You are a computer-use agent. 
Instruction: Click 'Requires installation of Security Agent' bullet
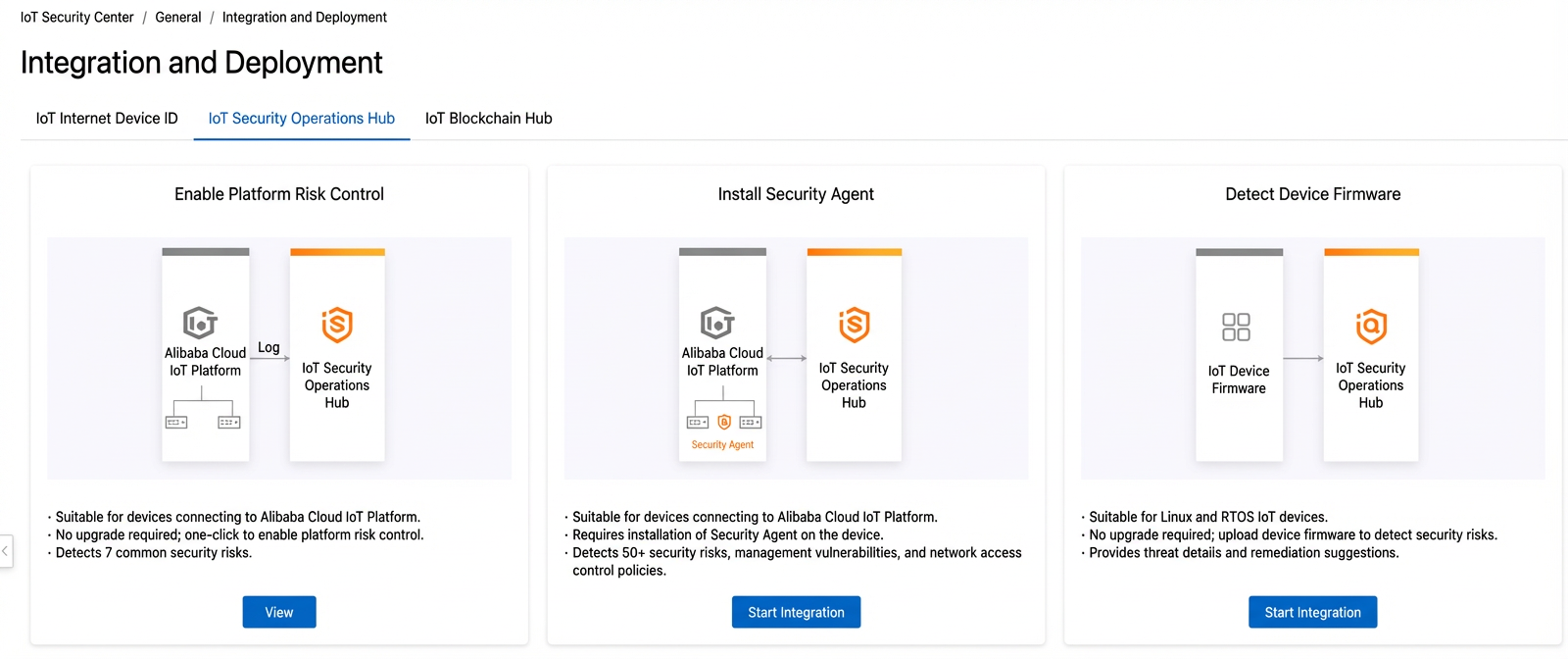point(728,535)
